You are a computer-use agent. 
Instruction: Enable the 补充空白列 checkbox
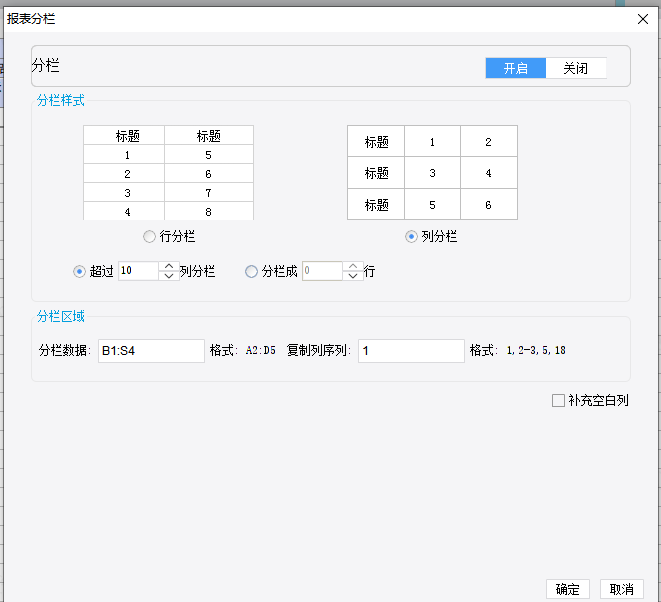[x=558, y=401]
